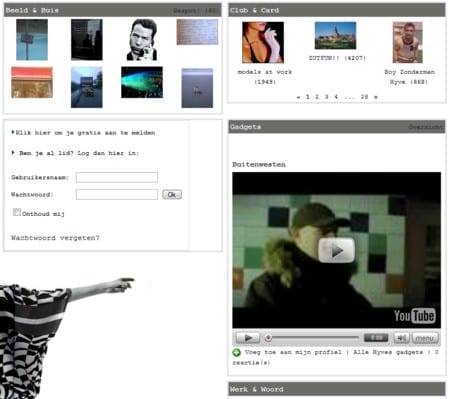Click the video seek bar
Screen dimensions: 450x399
[x=312, y=338]
